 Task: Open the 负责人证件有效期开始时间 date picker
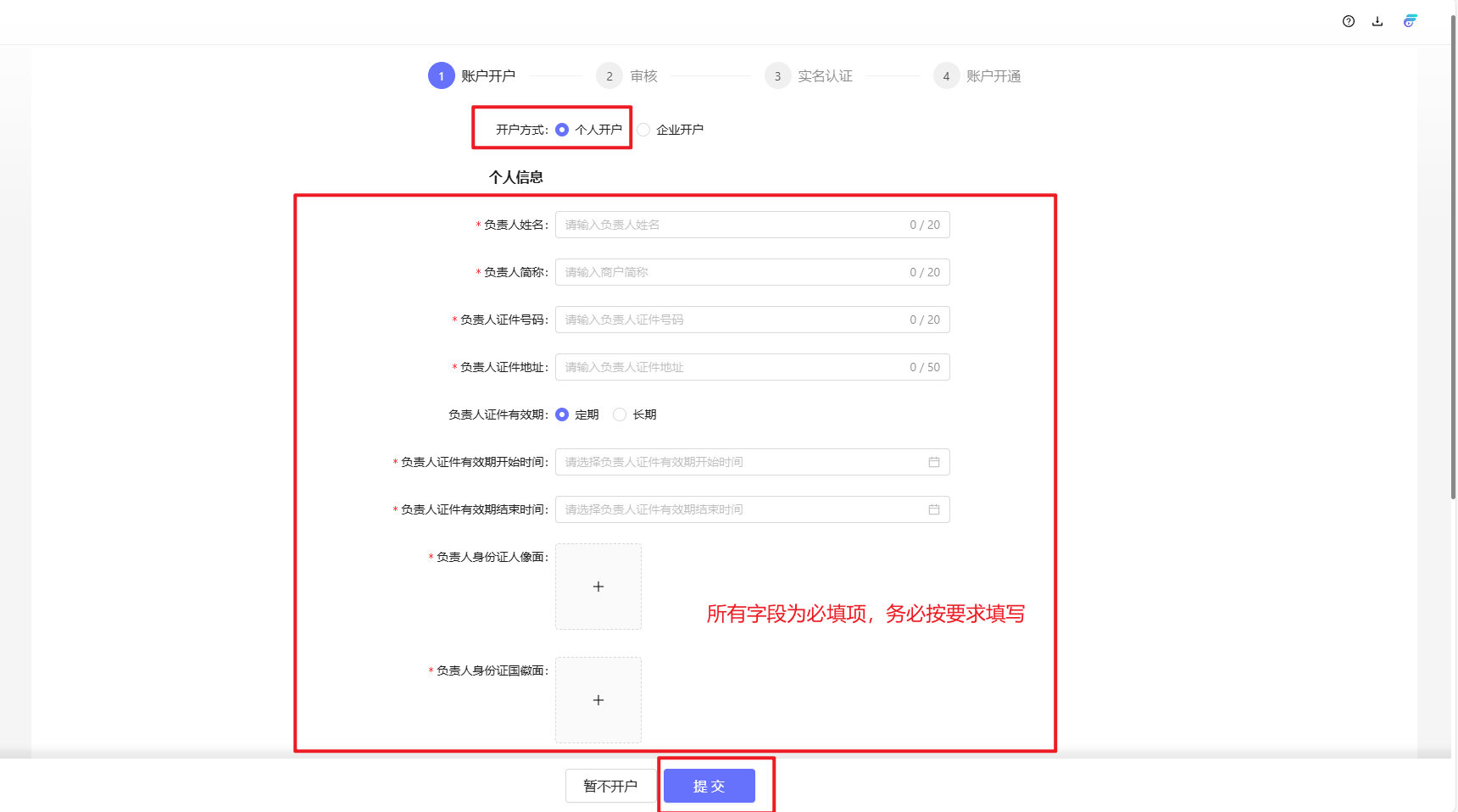(x=737, y=462)
